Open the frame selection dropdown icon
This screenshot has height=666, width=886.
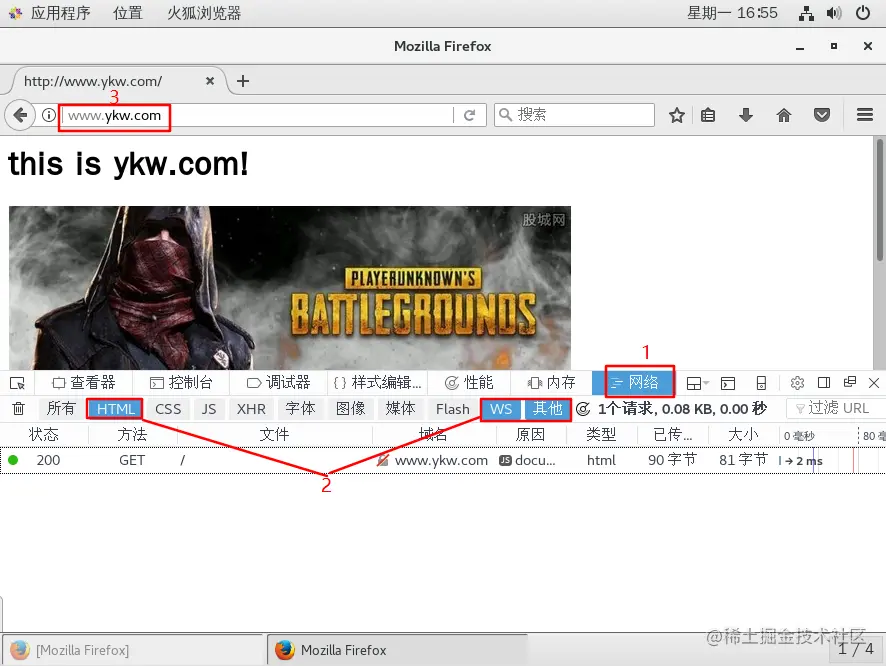tap(697, 384)
